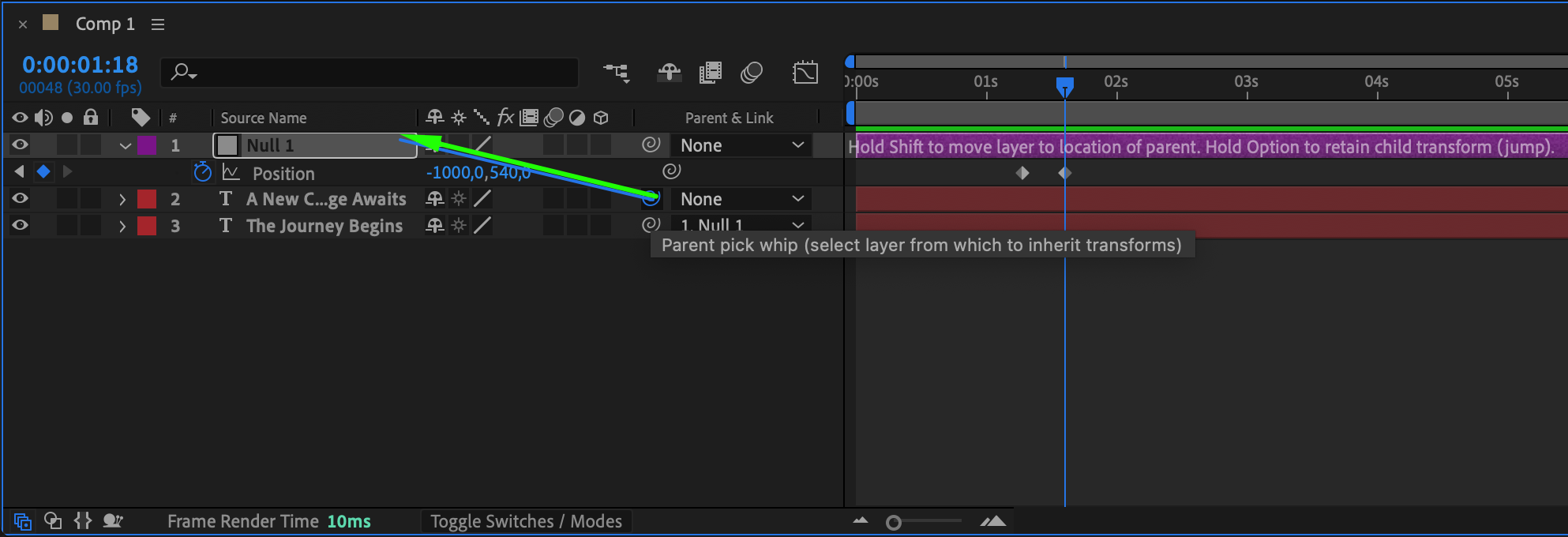Click the parent pick whip for Null 1
The height and width of the screenshot is (537, 1568).
(x=651, y=145)
